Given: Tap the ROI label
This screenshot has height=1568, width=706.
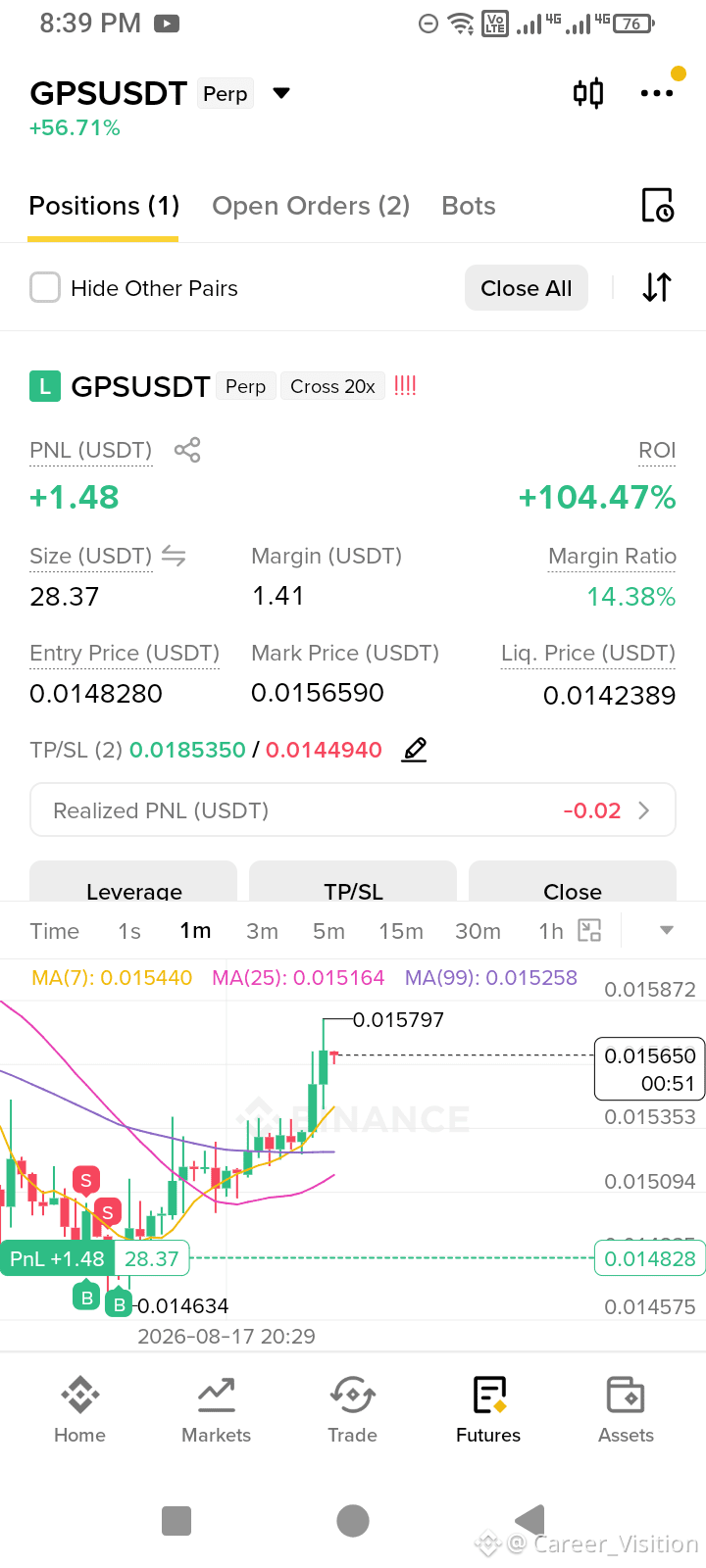Looking at the screenshot, I should click(x=657, y=450).
